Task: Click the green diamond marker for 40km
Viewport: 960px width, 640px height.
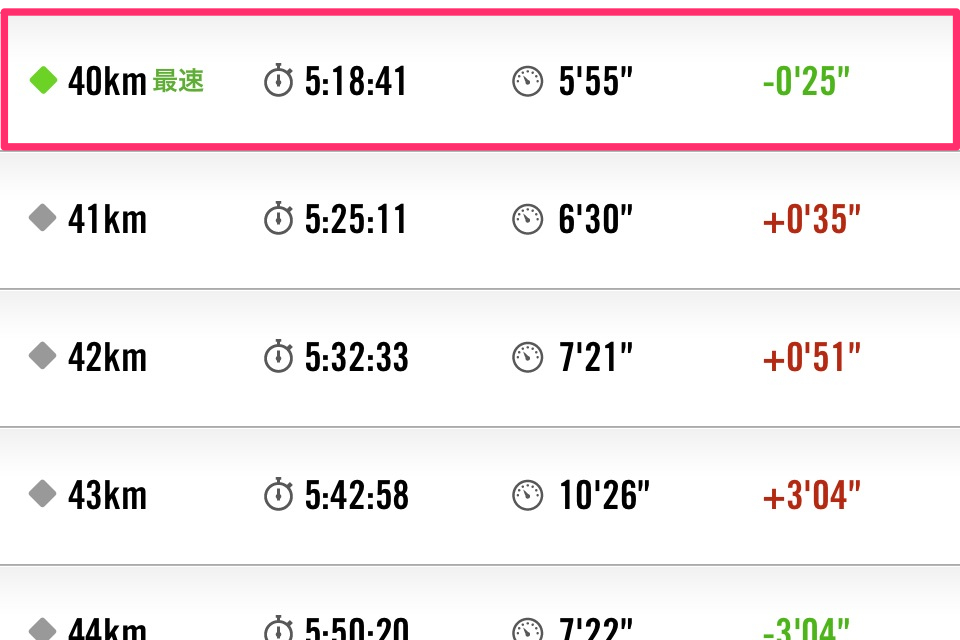Action: pyautogui.click(x=42, y=81)
